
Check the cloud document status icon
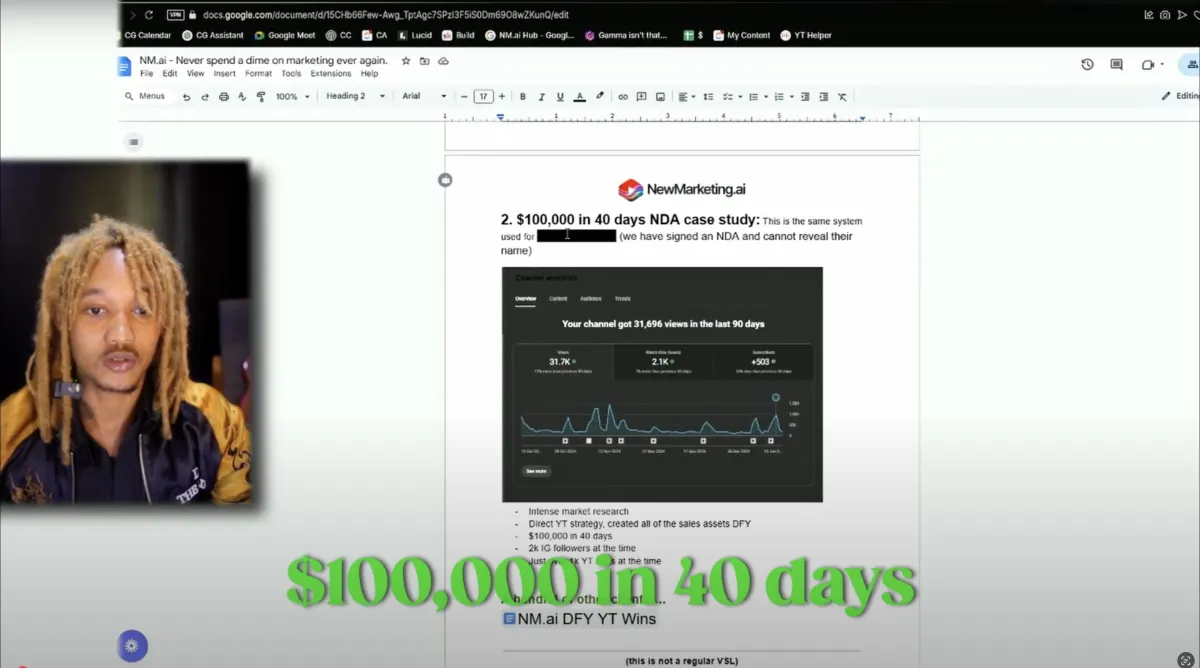(443, 61)
